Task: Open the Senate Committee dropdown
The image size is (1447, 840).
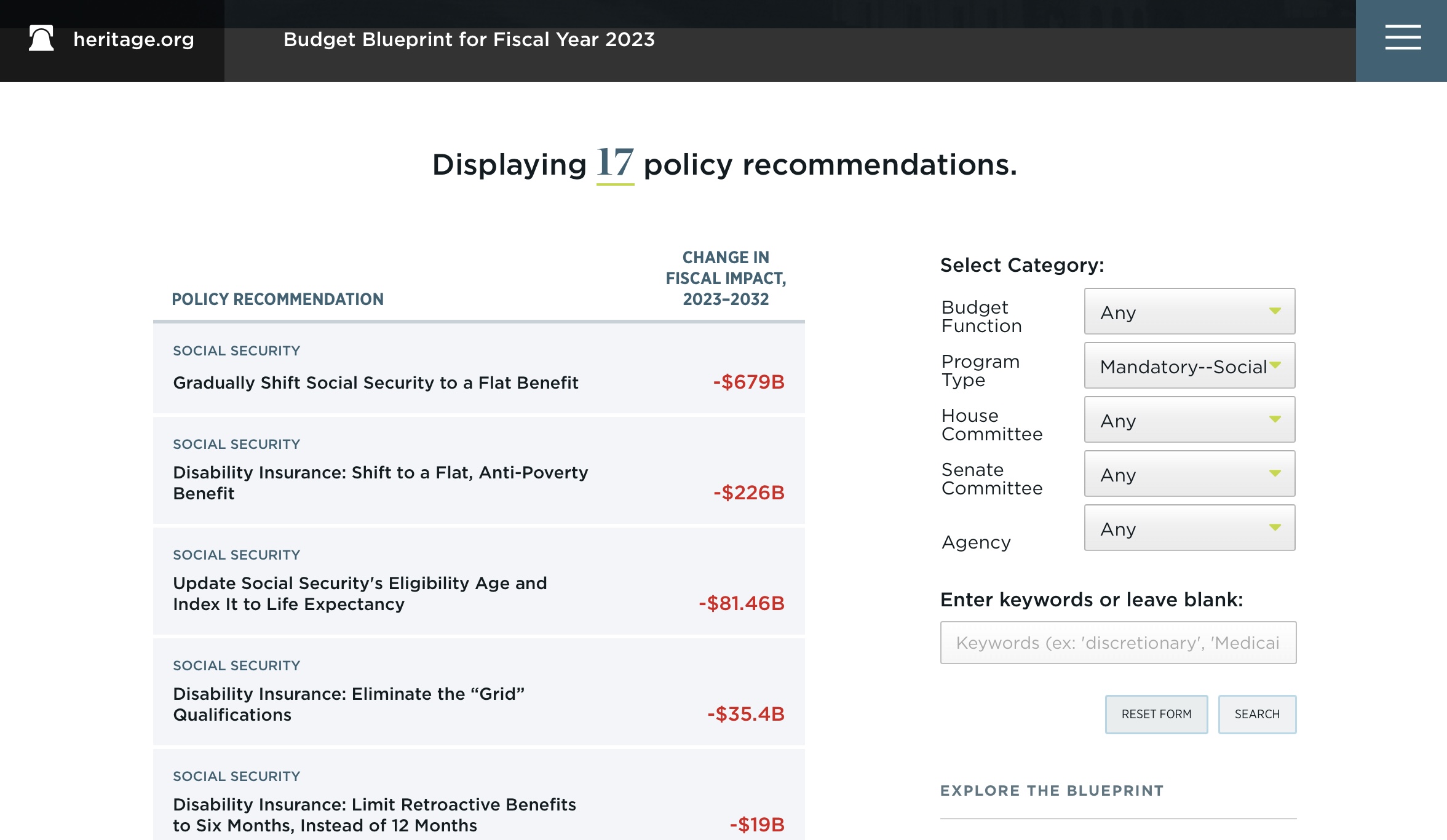Action: (1189, 474)
